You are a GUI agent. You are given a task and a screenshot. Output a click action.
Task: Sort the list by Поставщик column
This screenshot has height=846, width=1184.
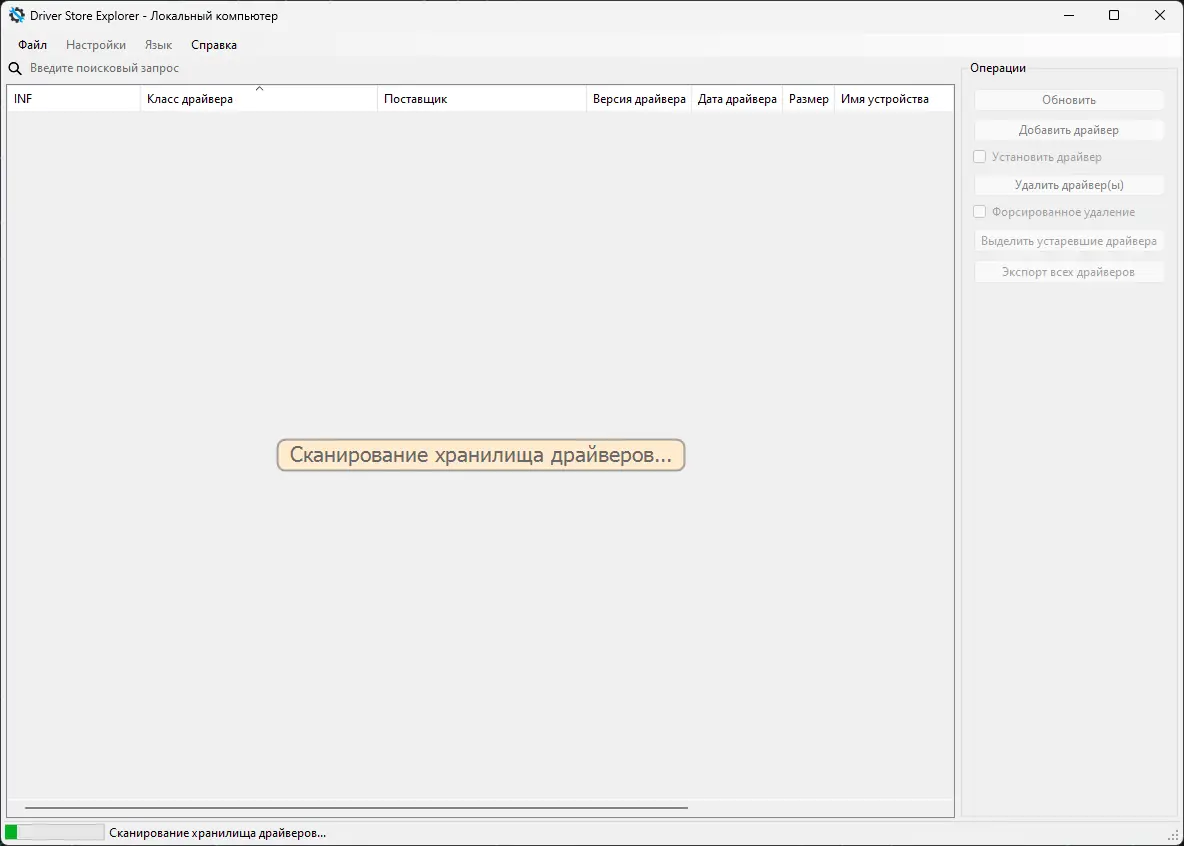pos(480,98)
